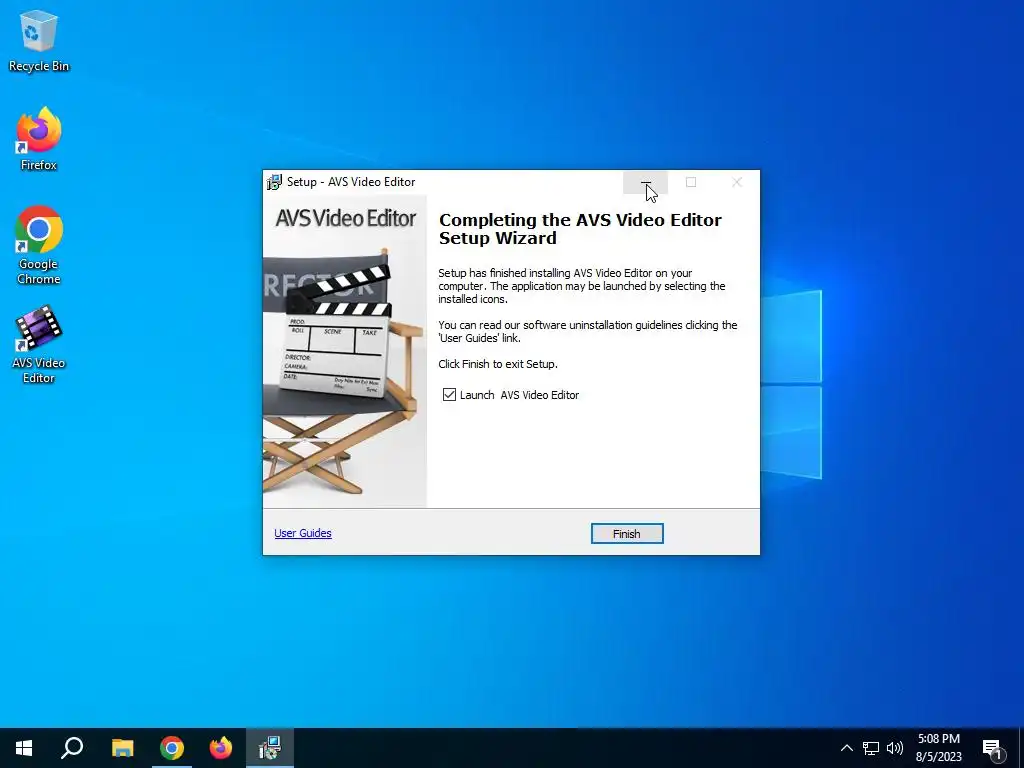Open the volume tray icon
1024x768 pixels.
point(895,748)
